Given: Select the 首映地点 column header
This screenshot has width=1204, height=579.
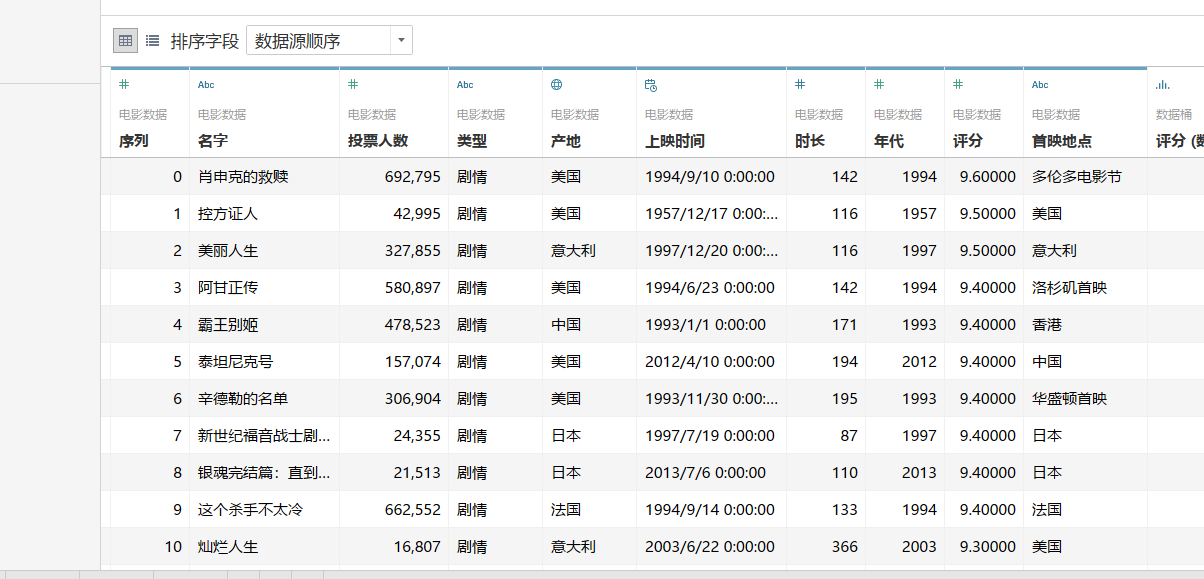Looking at the screenshot, I should [x=1061, y=141].
